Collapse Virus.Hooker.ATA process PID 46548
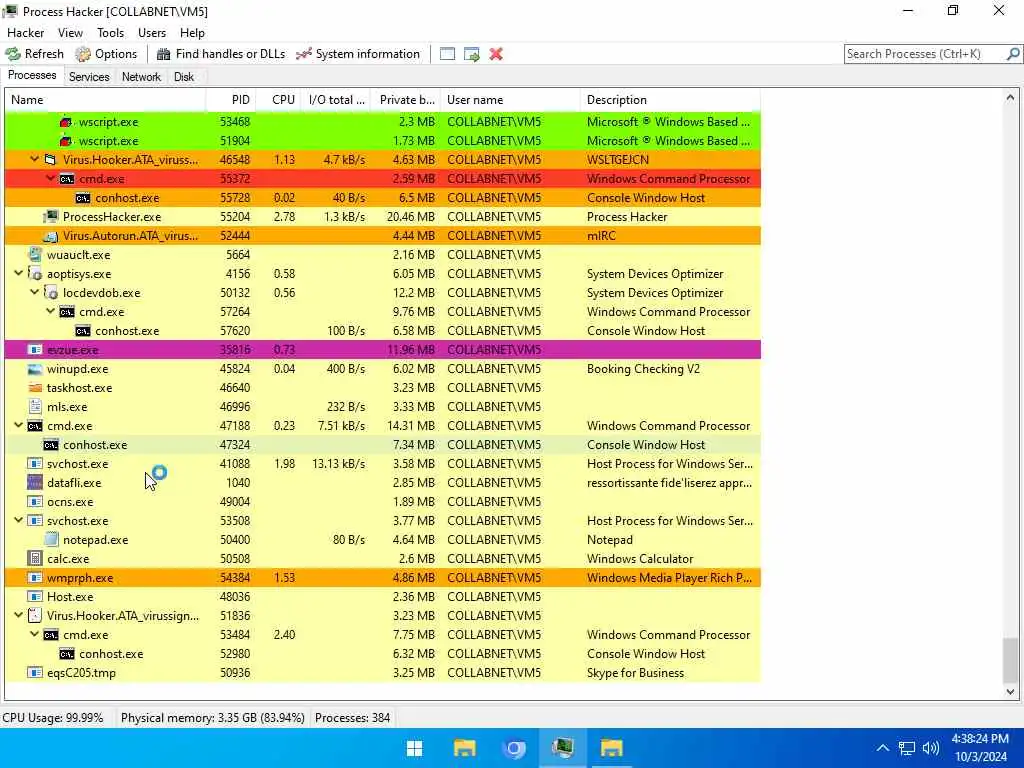 (x=35, y=159)
